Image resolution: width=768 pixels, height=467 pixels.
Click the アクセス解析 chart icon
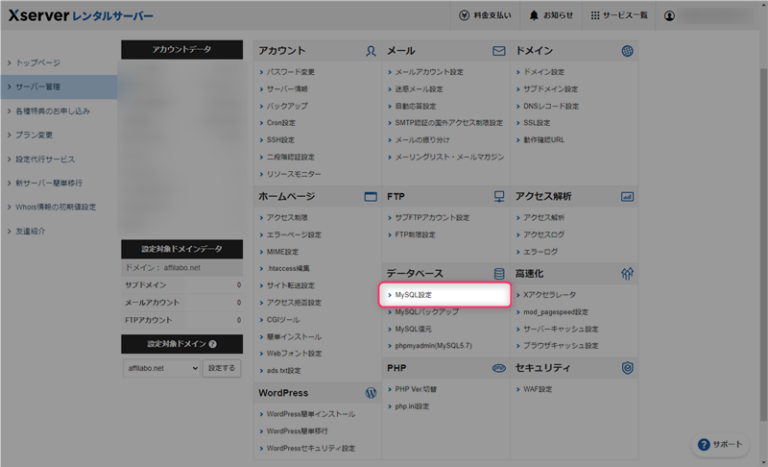pos(627,197)
